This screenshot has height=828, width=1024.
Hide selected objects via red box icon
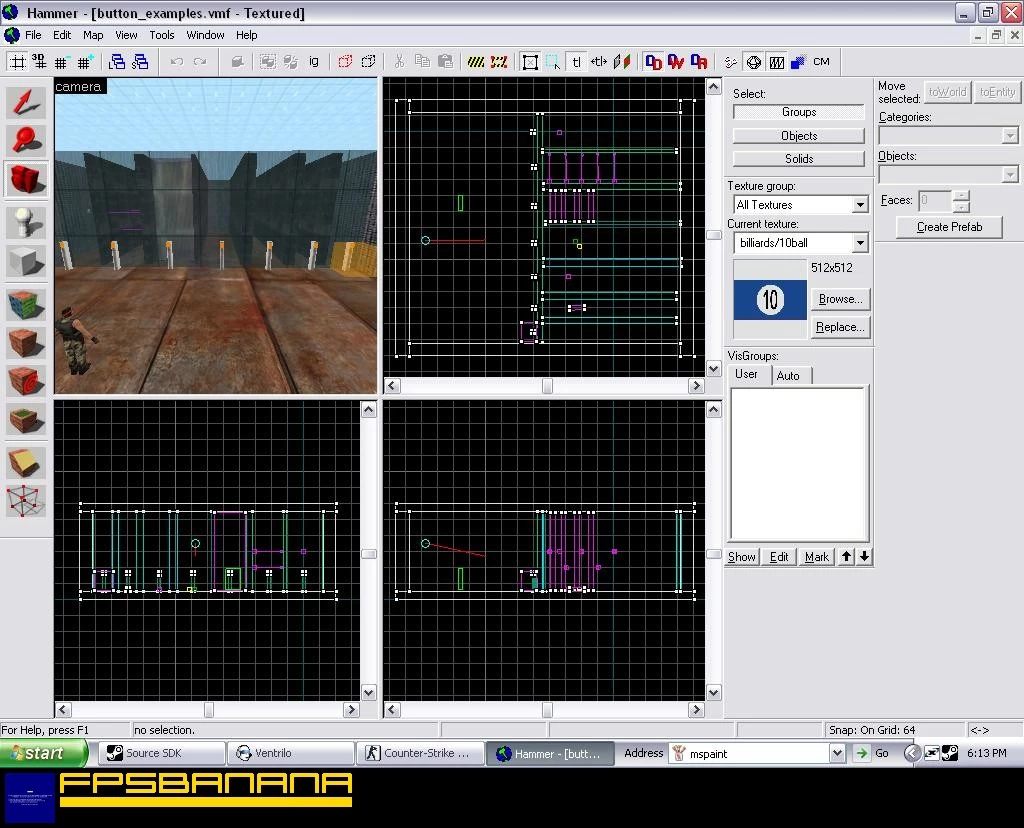(345, 62)
